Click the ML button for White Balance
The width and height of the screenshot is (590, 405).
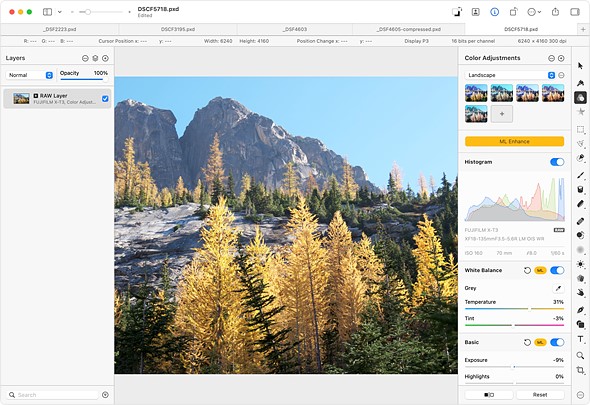pos(540,270)
